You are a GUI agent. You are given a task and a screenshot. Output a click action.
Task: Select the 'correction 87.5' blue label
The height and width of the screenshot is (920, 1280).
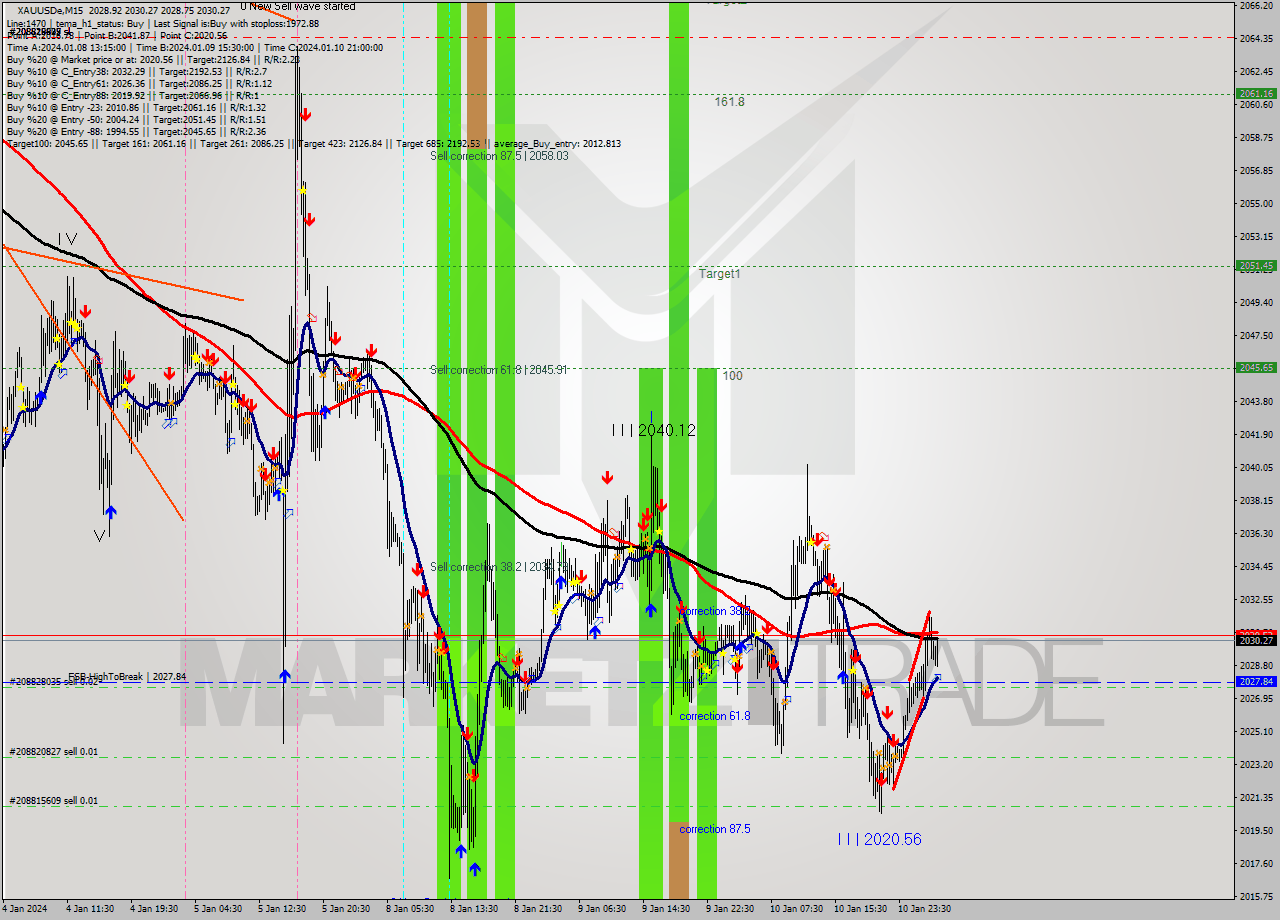coord(715,829)
